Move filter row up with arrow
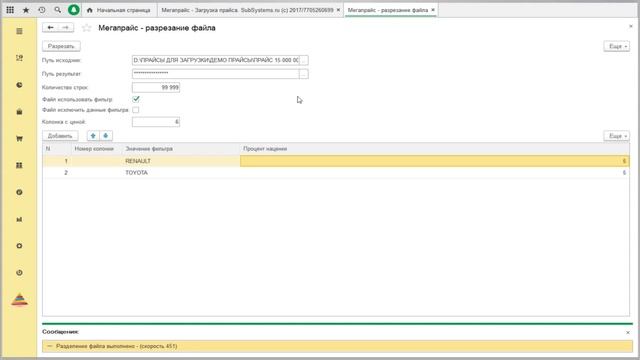This screenshot has height=360, width=640. 93,136
